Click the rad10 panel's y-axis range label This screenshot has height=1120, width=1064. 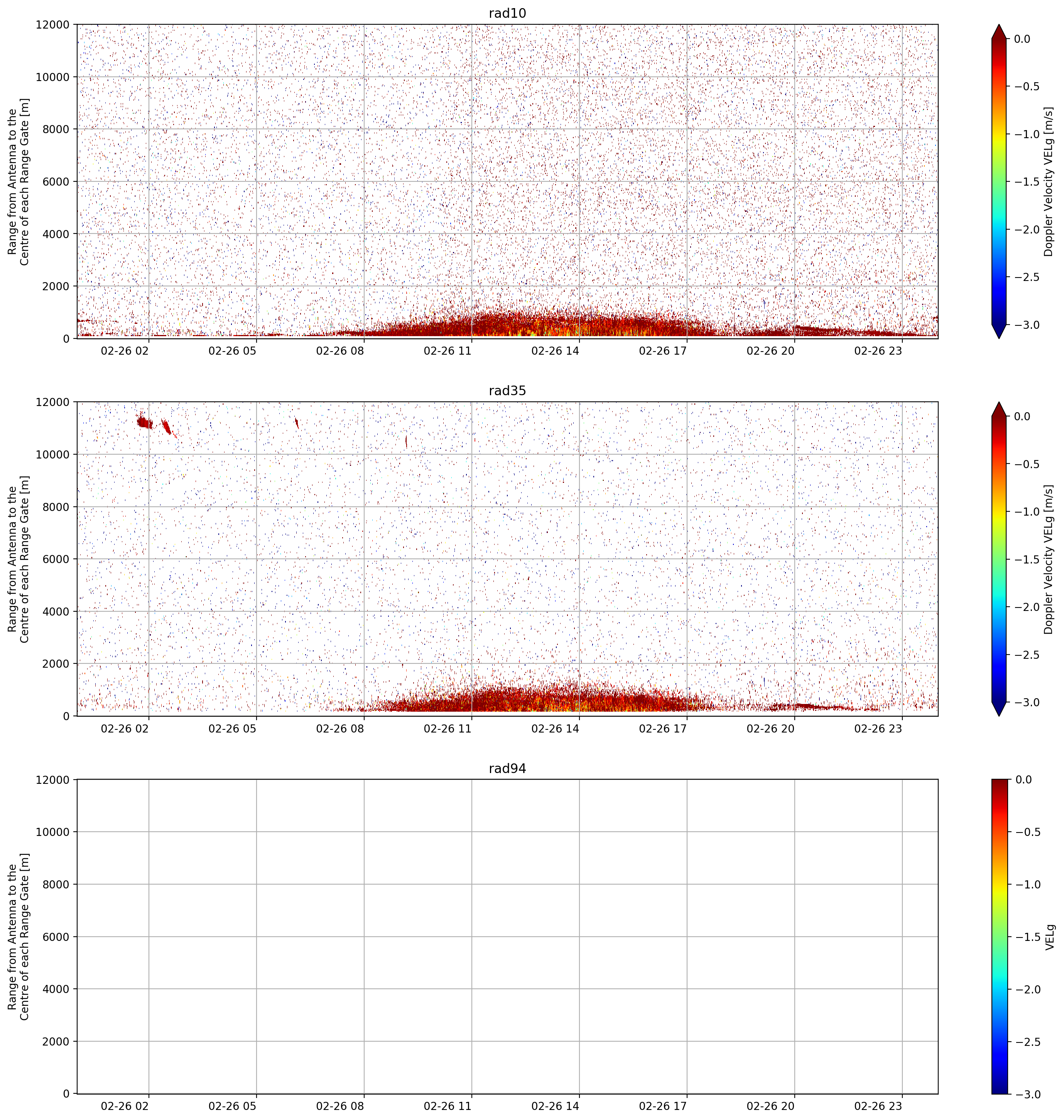coord(18,181)
